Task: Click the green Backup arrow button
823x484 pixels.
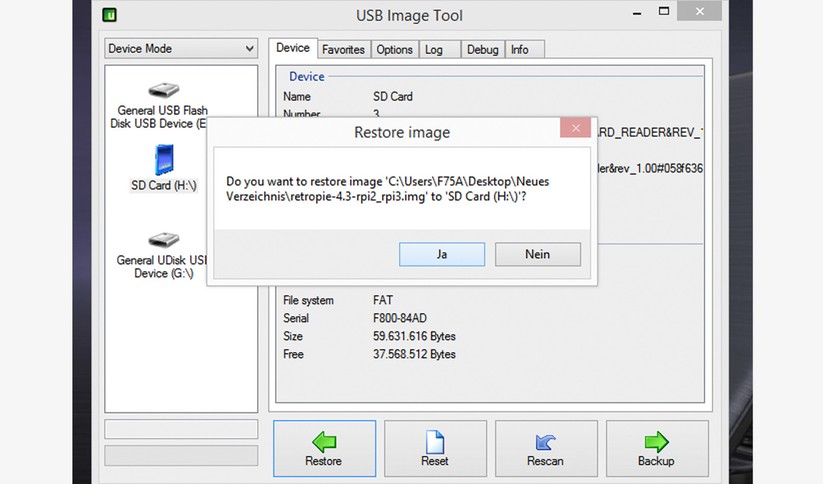Action: point(656,449)
